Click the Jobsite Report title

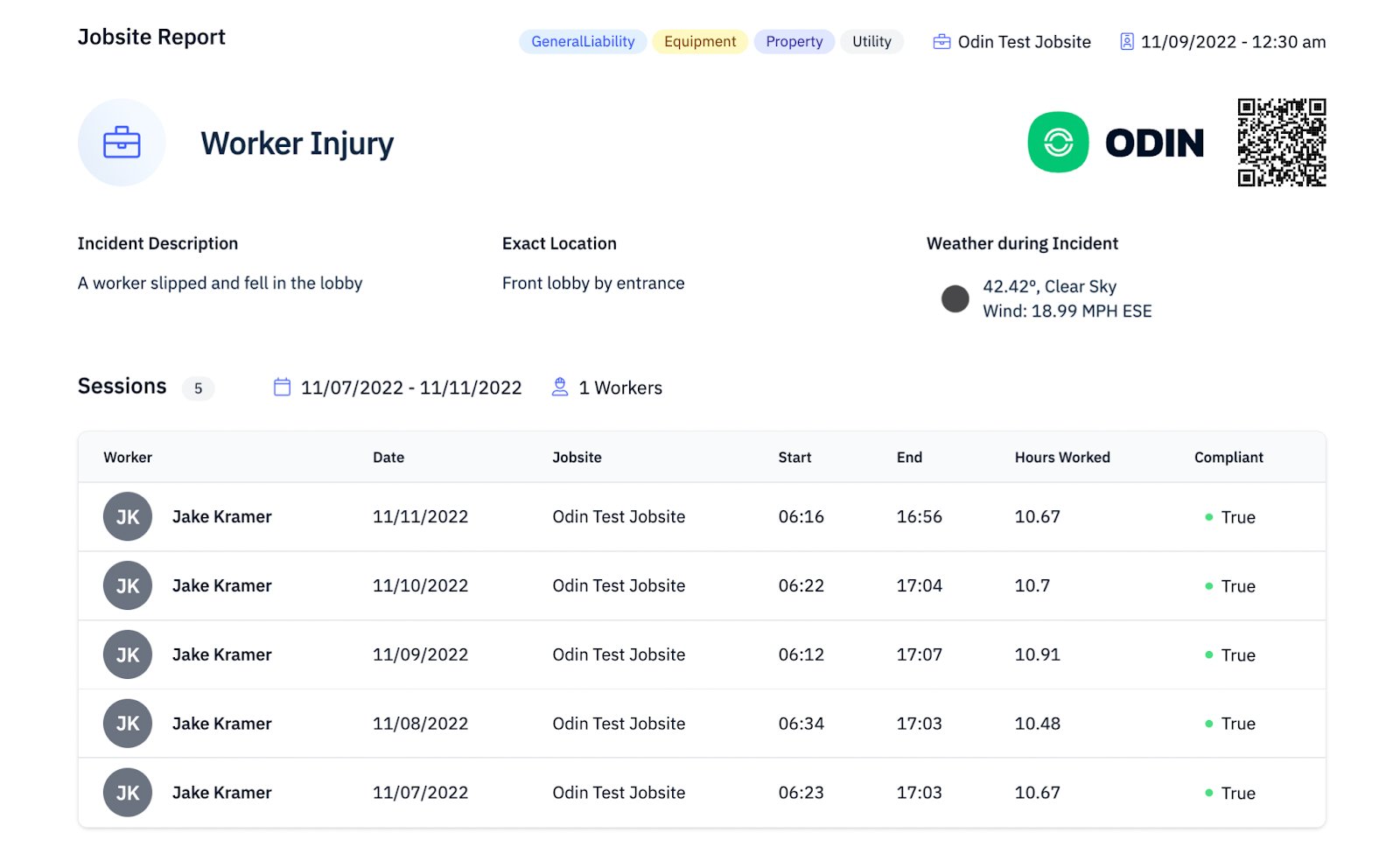coord(151,37)
